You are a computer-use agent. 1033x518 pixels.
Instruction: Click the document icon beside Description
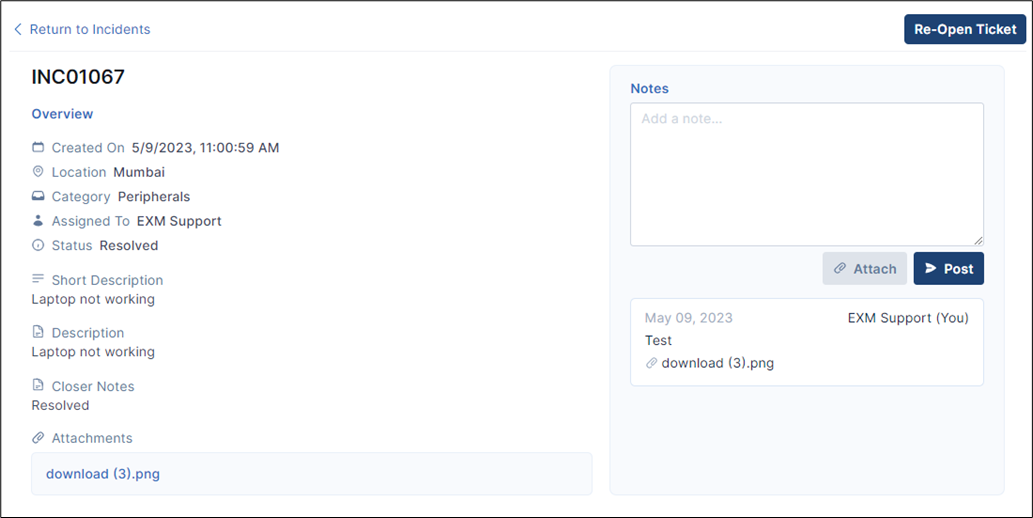point(38,331)
